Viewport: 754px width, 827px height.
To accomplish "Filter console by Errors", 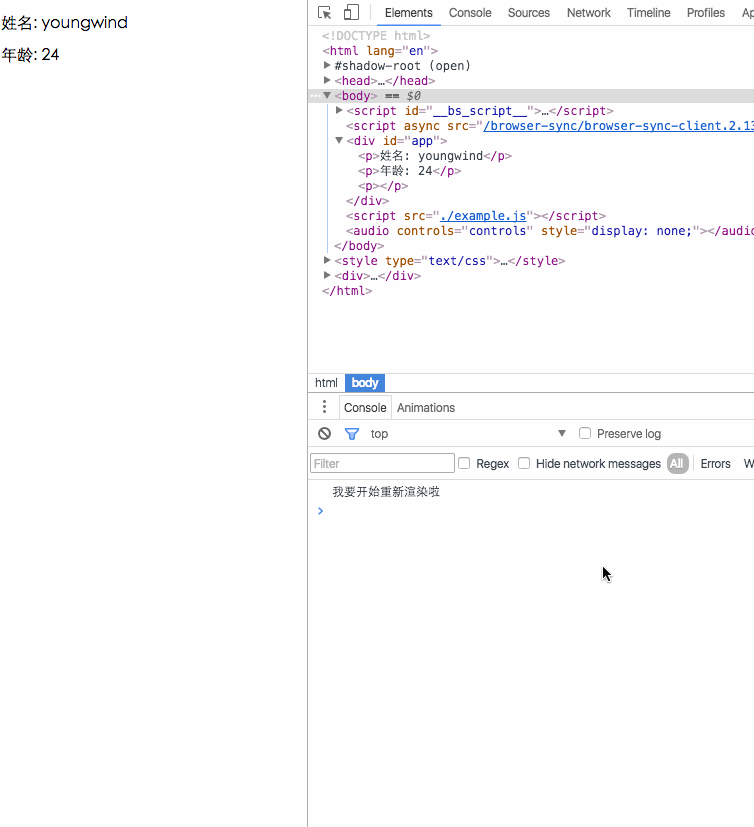I will pos(715,464).
